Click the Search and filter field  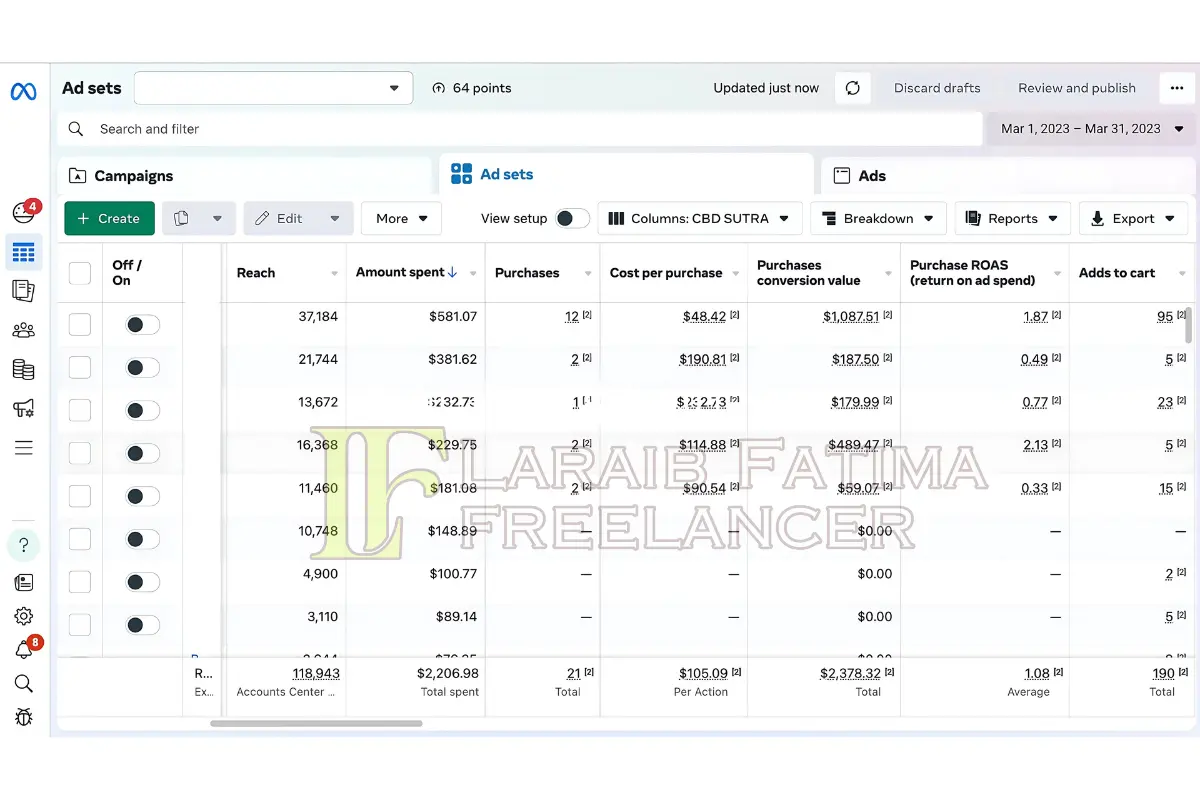pos(520,129)
